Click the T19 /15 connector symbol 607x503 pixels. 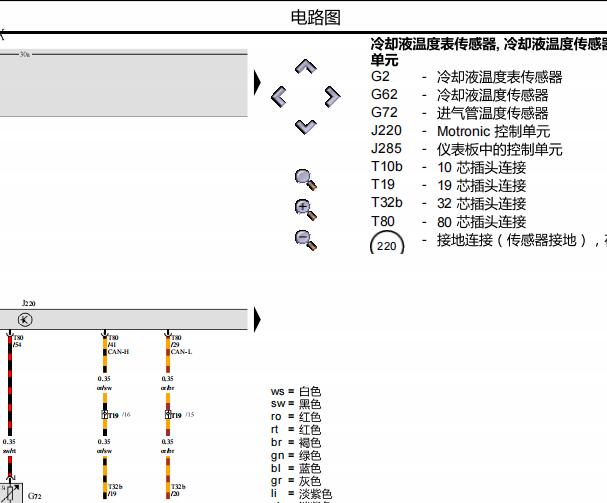[168, 414]
